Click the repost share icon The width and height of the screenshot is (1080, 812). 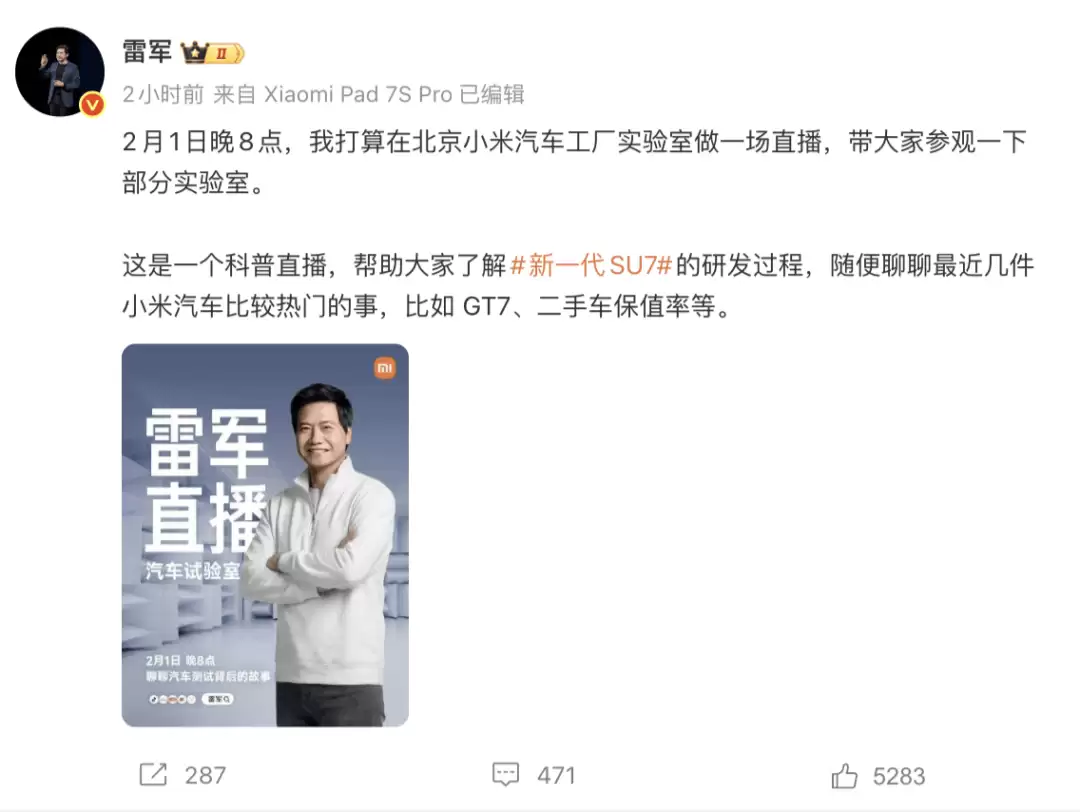point(153,775)
